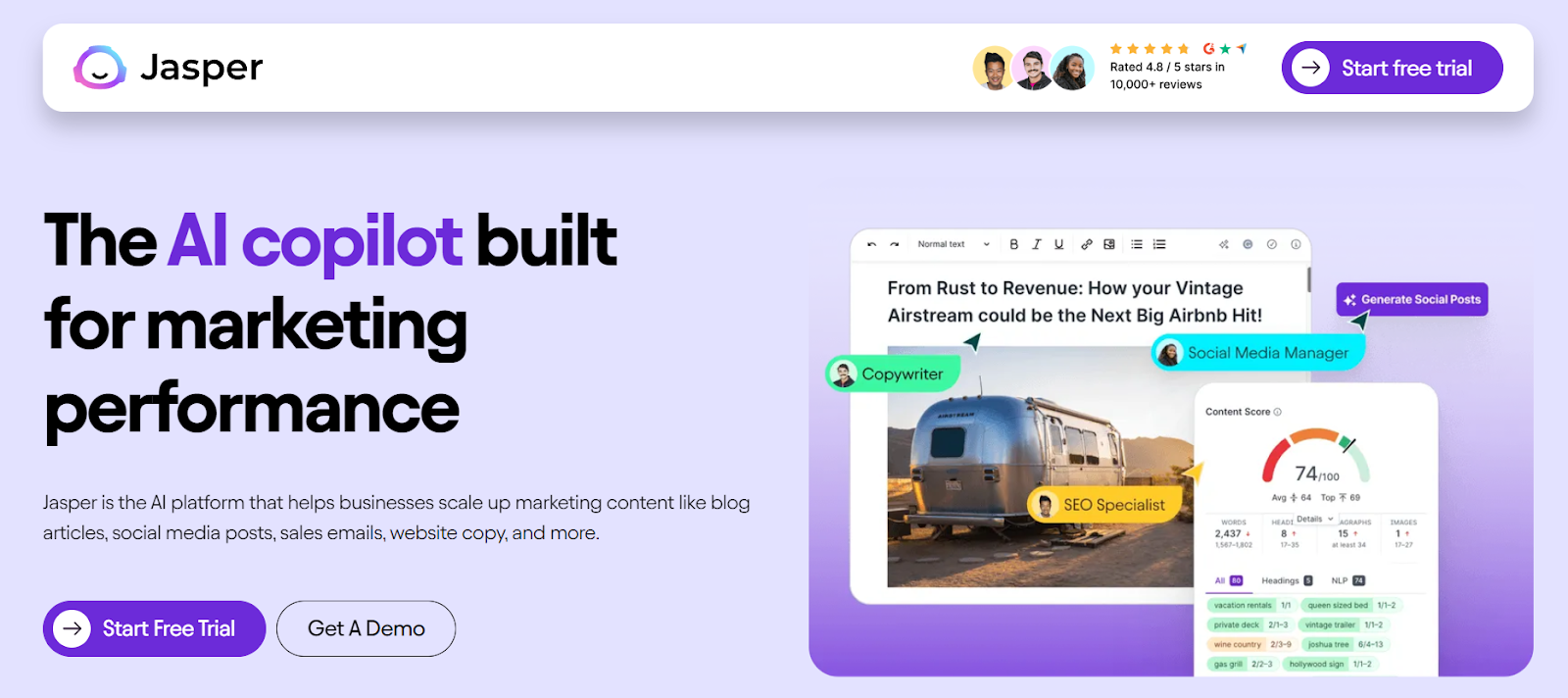Click the undo arrow in the editor toolbar
The image size is (1568, 698).
pos(871,244)
